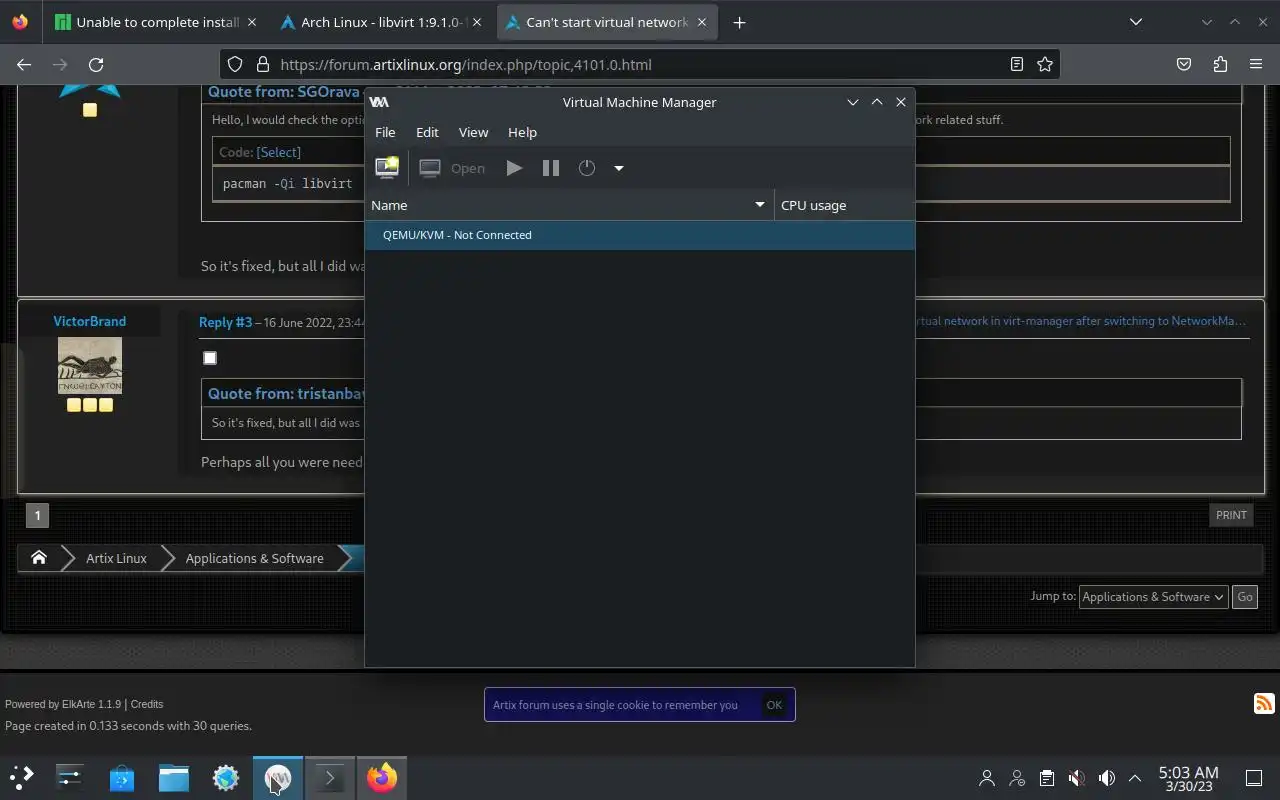Open the Dolphin file manager icon in taskbar
The image size is (1280, 800).
coord(174,777)
